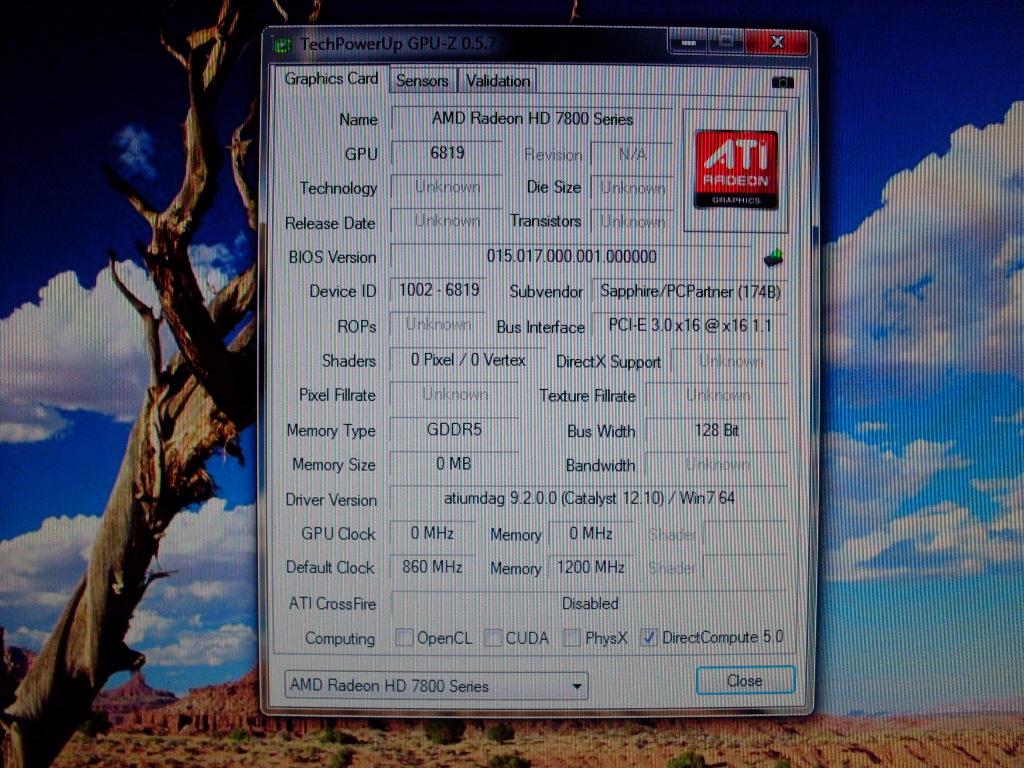
Task: Click the Bus Width field 128 Bit
Action: coord(716,430)
